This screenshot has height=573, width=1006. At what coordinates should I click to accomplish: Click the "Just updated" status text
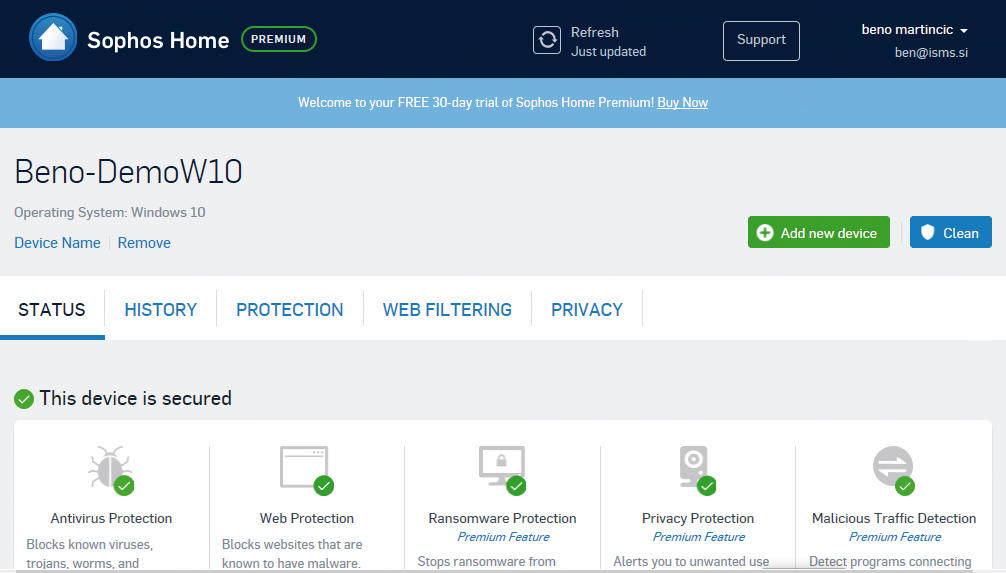point(608,52)
